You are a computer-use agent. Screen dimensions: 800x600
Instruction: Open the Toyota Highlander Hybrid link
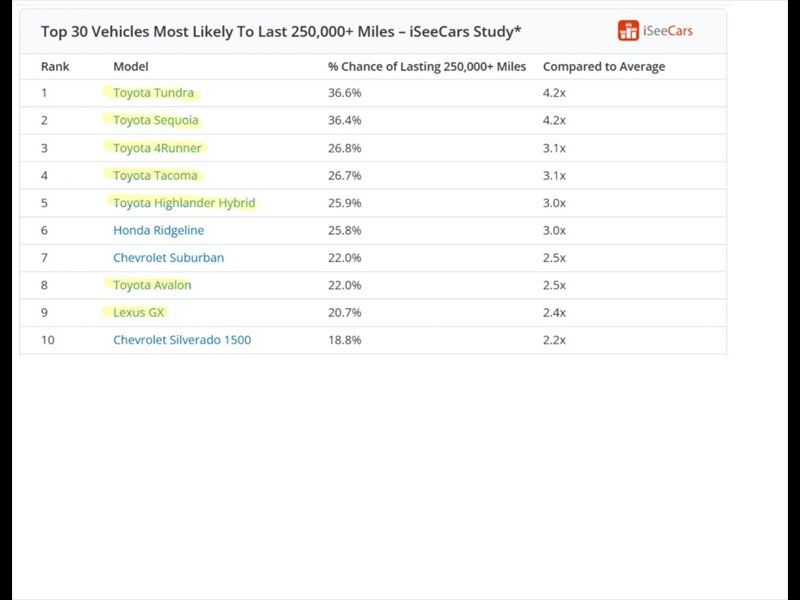184,203
